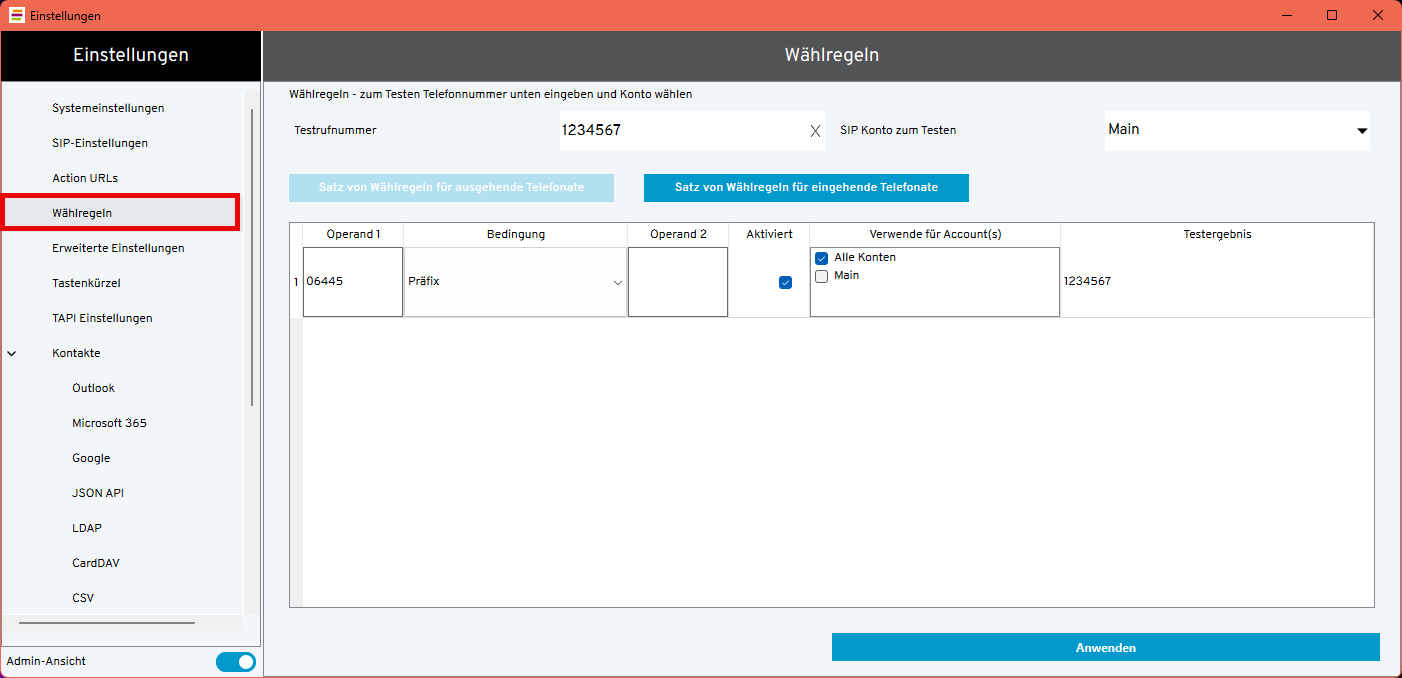Check the Main account checkbox
The height and width of the screenshot is (678, 1402).
pos(822,276)
